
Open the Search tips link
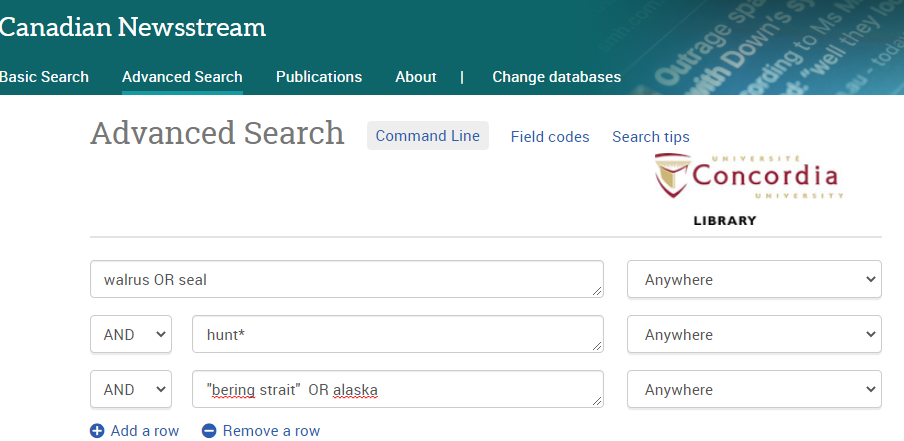(x=651, y=137)
